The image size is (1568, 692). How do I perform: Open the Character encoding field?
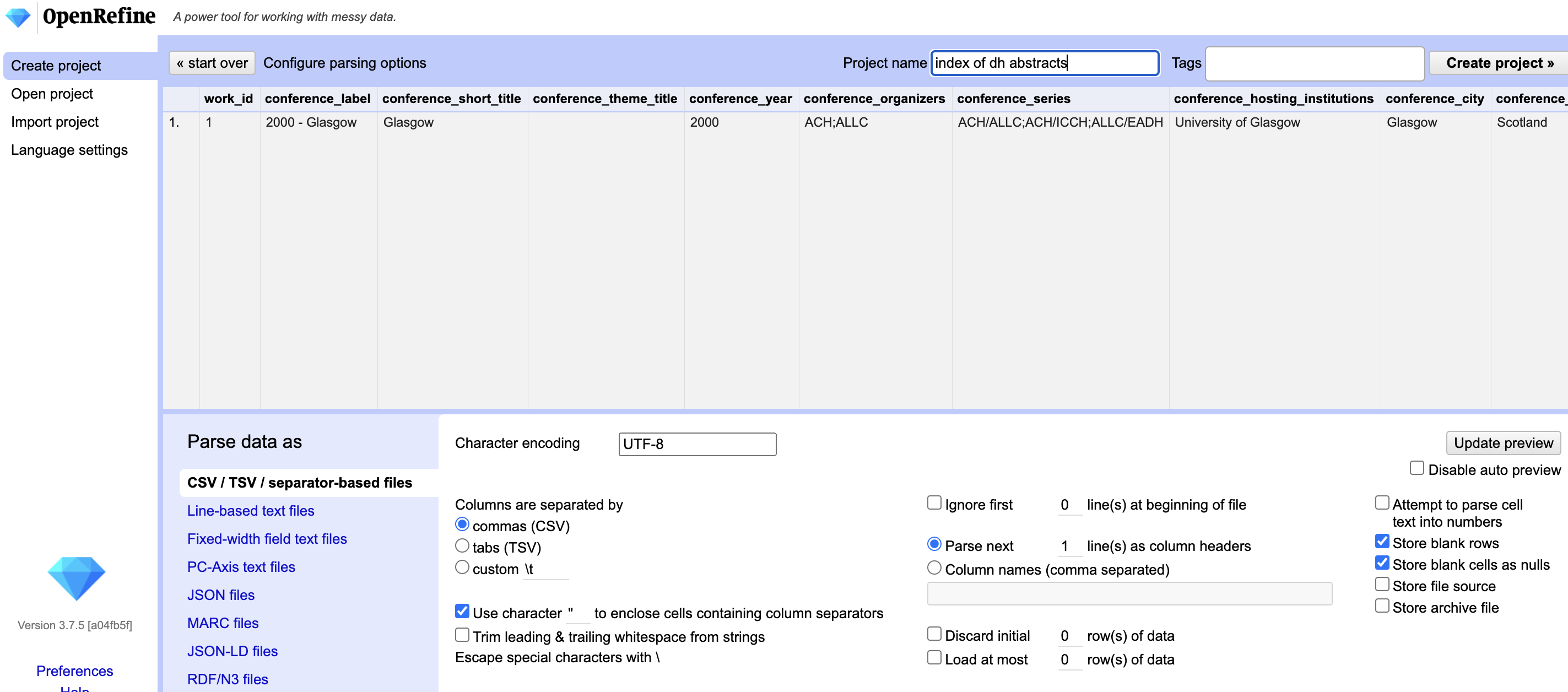(x=697, y=444)
